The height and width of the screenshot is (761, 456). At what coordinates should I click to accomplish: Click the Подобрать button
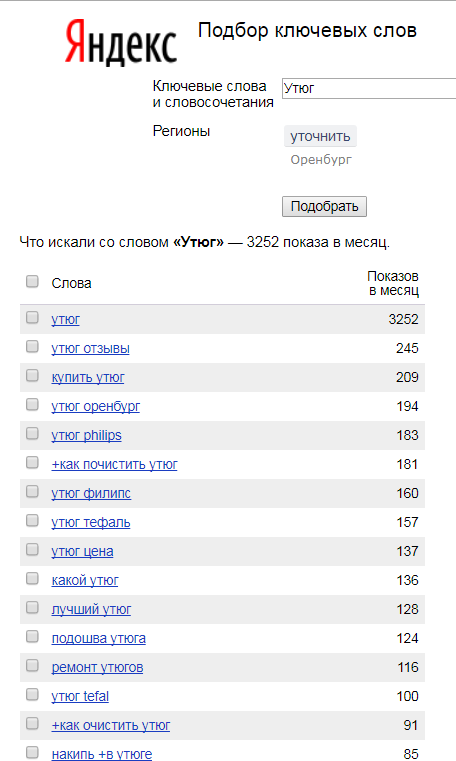[324, 206]
